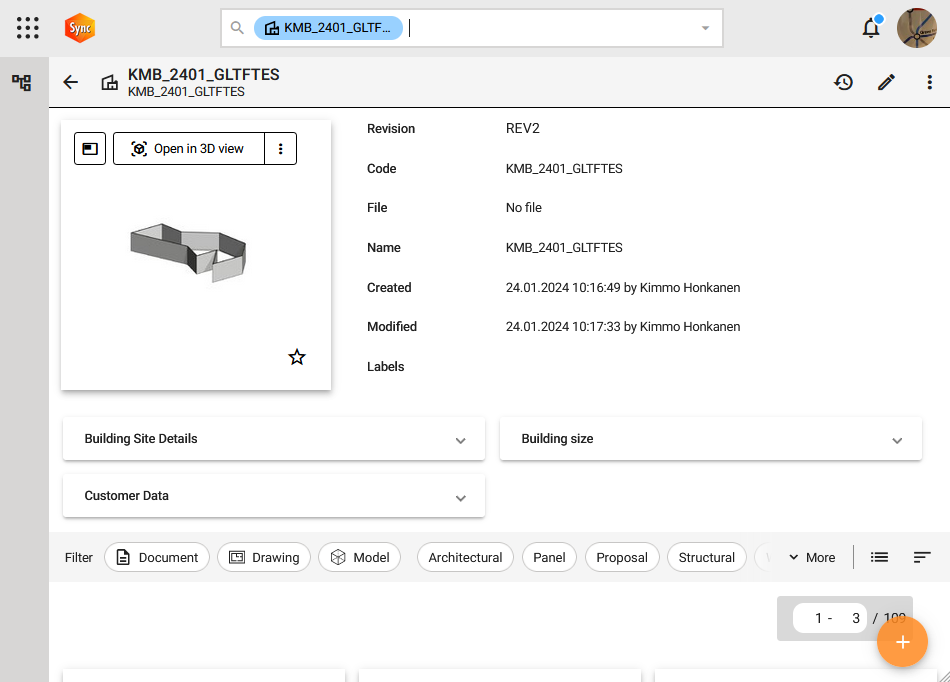Open the notifications bell
950x682 pixels.
[x=871, y=28]
